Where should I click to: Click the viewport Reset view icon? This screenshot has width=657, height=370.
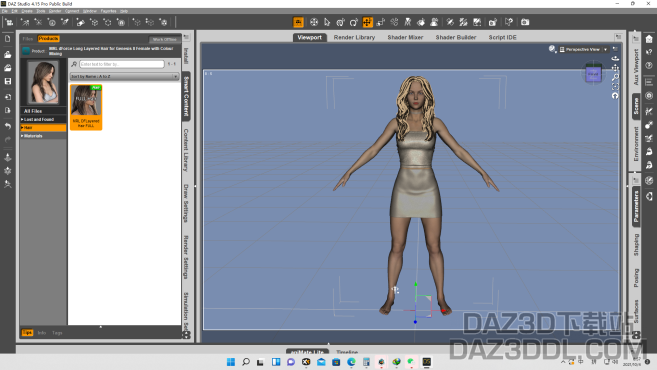[x=615, y=96]
